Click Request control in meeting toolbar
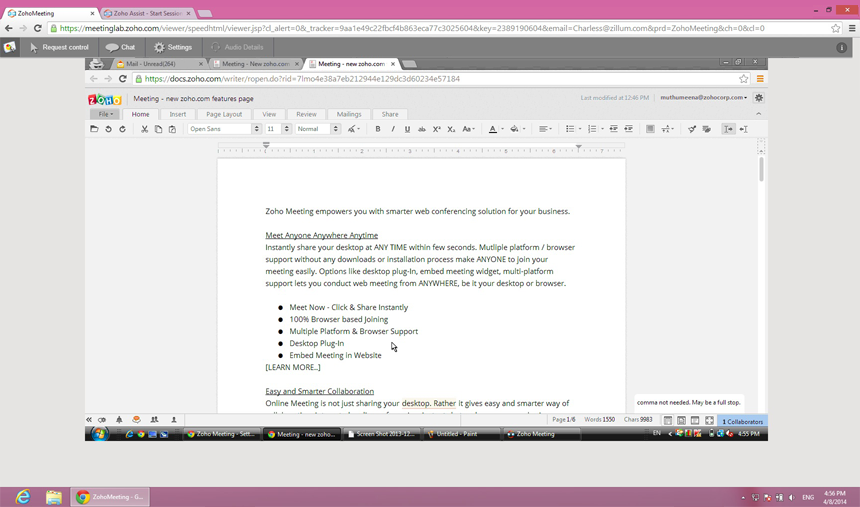 pyautogui.click(x=59, y=47)
